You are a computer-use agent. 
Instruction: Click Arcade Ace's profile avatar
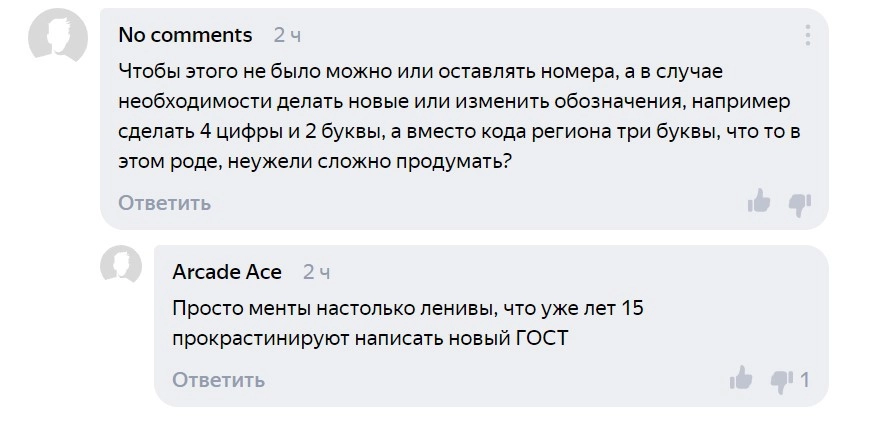coord(121,265)
